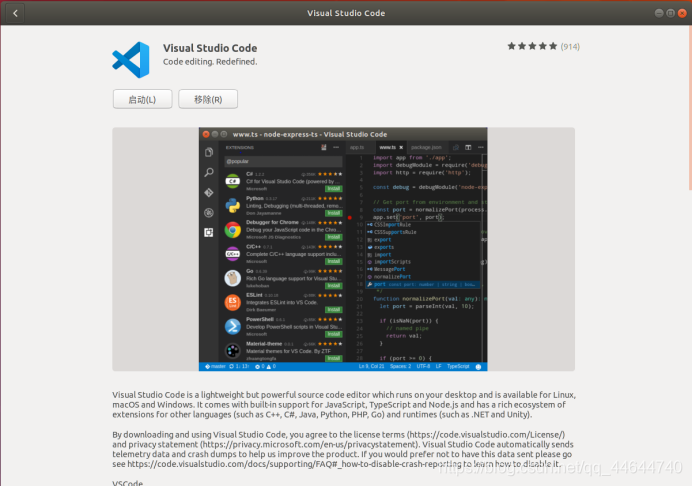Click the paragraph starting "Visual Studio Code is a lightweight"
The width and height of the screenshot is (692, 486).
pyautogui.click(x=344, y=404)
